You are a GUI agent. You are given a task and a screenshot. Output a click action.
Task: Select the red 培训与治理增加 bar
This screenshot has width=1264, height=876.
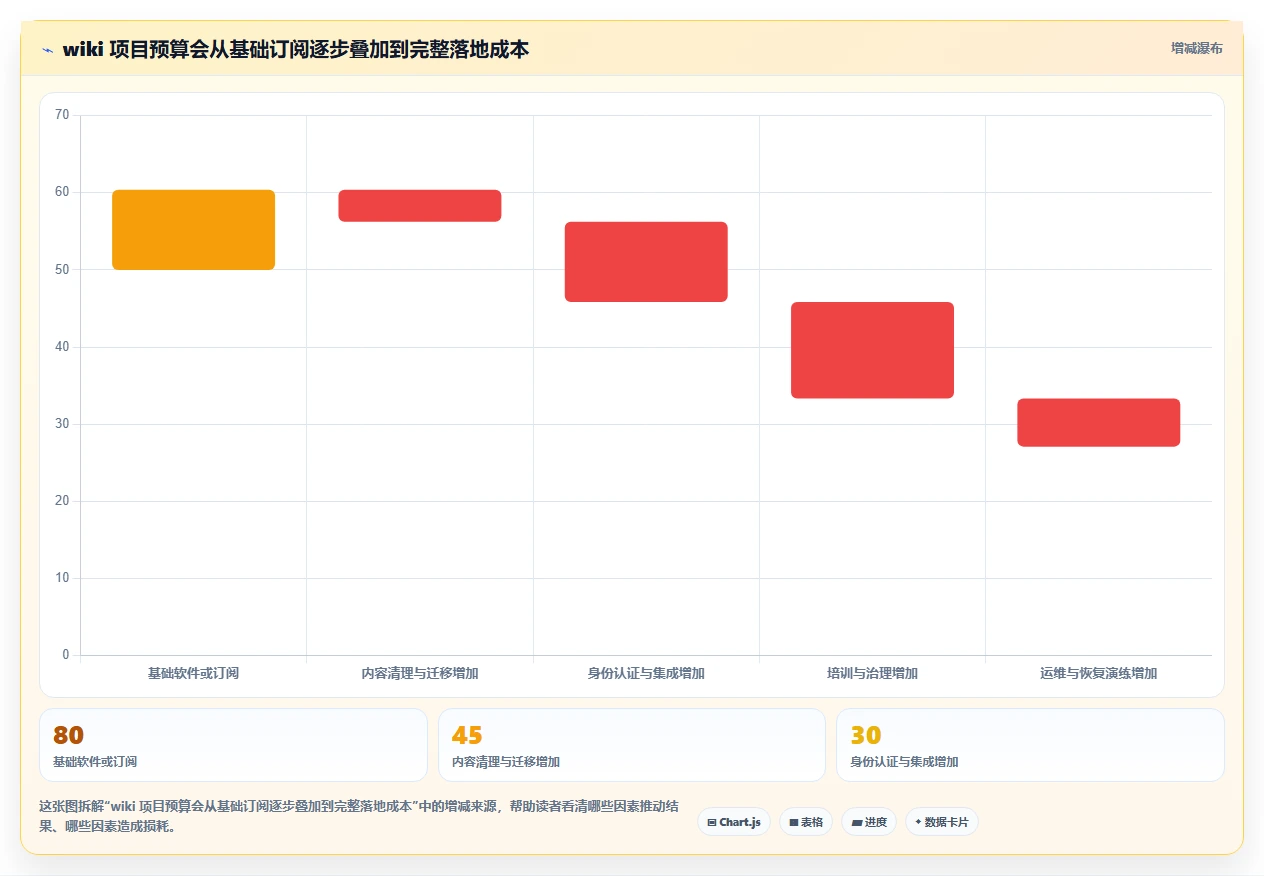872,350
